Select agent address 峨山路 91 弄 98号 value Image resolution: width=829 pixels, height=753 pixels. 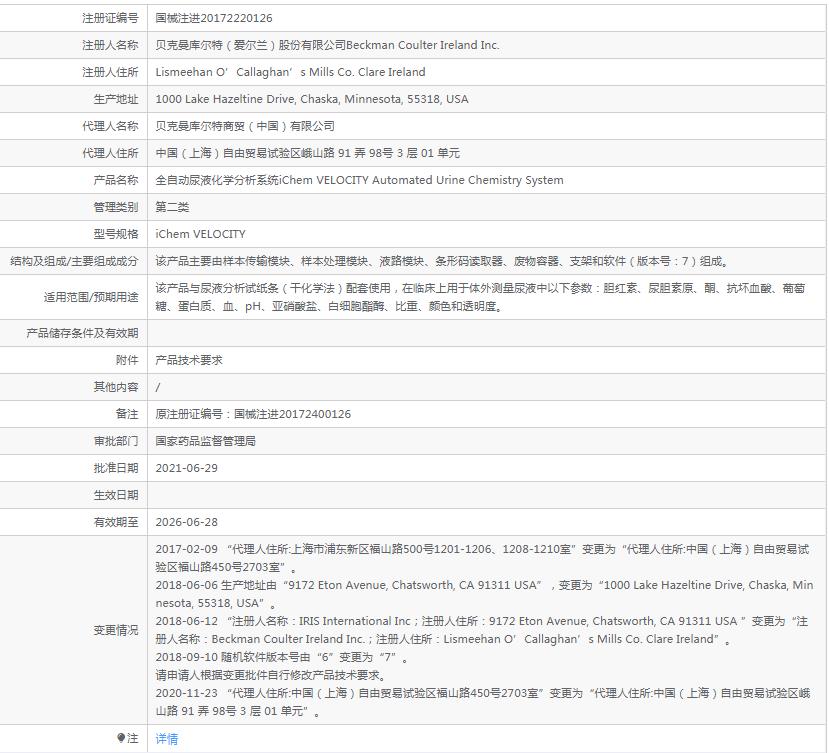pyautogui.click(x=308, y=153)
